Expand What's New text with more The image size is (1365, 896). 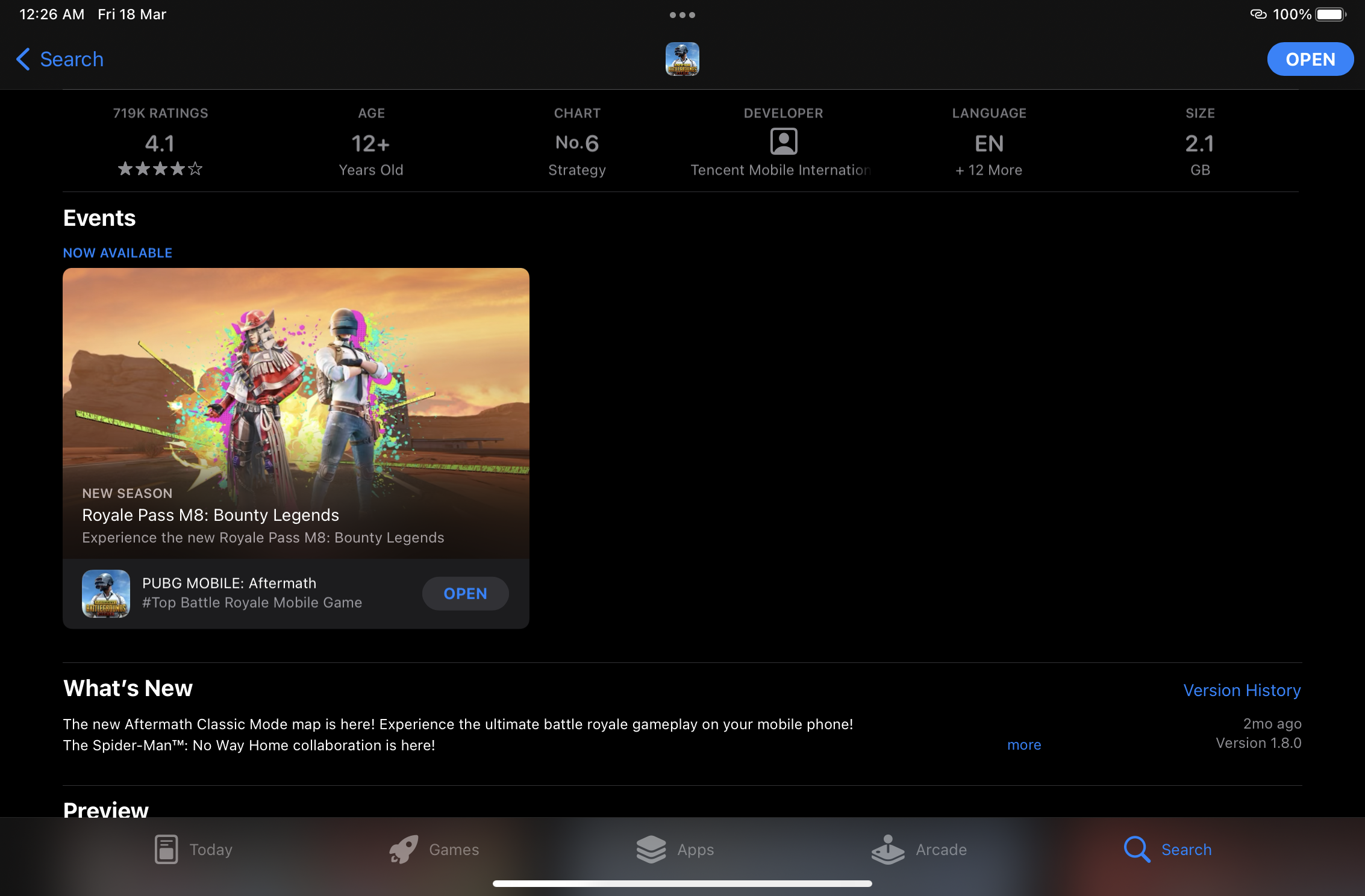coord(1024,745)
